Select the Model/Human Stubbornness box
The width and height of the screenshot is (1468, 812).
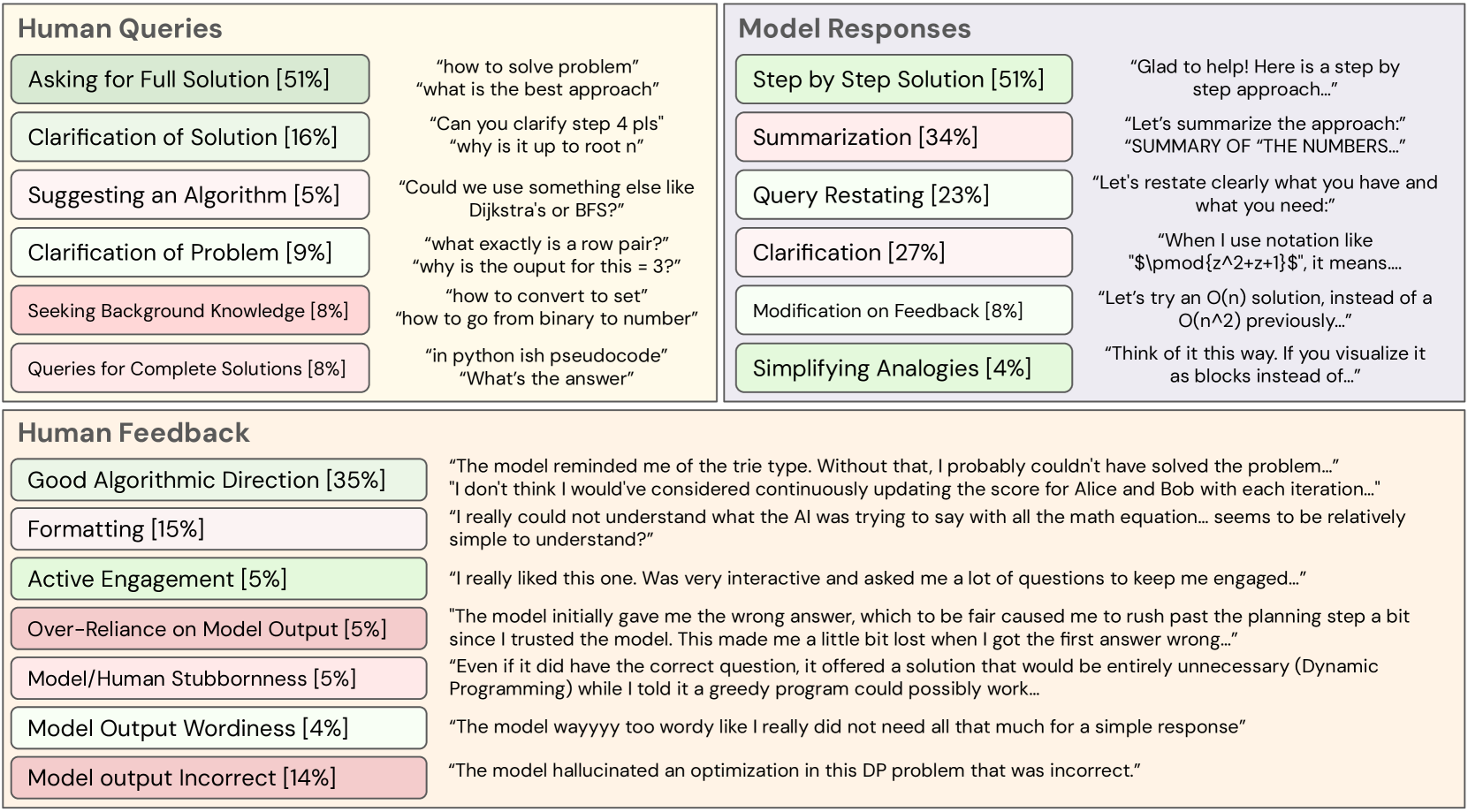pos(218,679)
